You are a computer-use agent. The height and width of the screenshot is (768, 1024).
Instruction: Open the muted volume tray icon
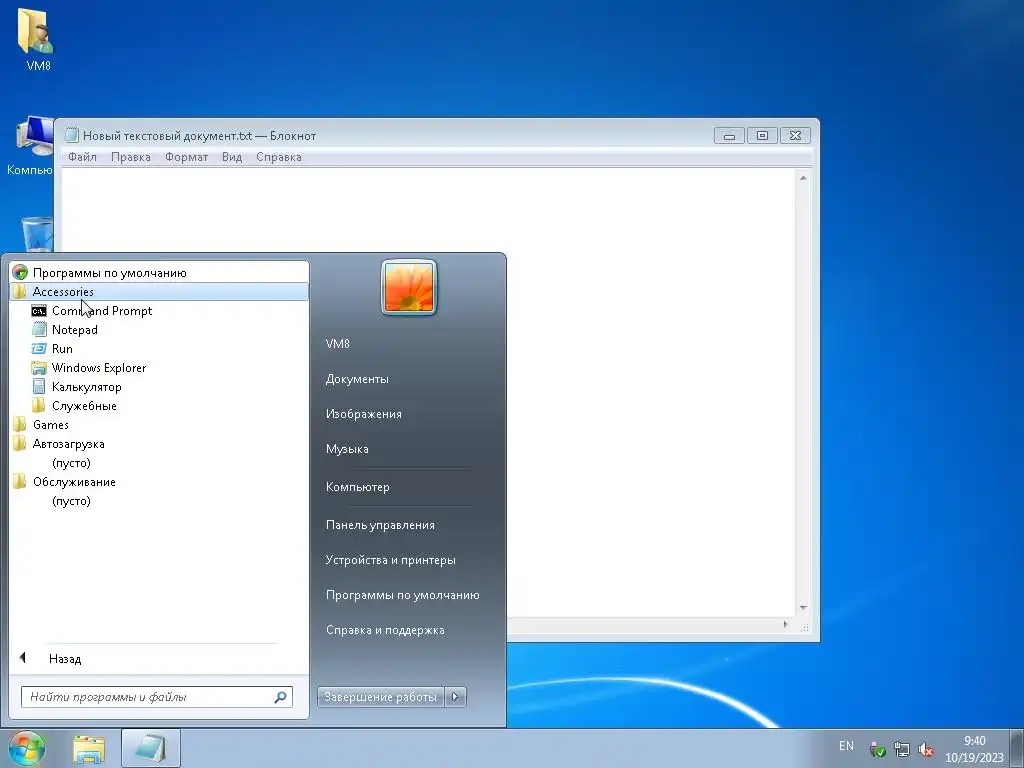click(x=926, y=749)
